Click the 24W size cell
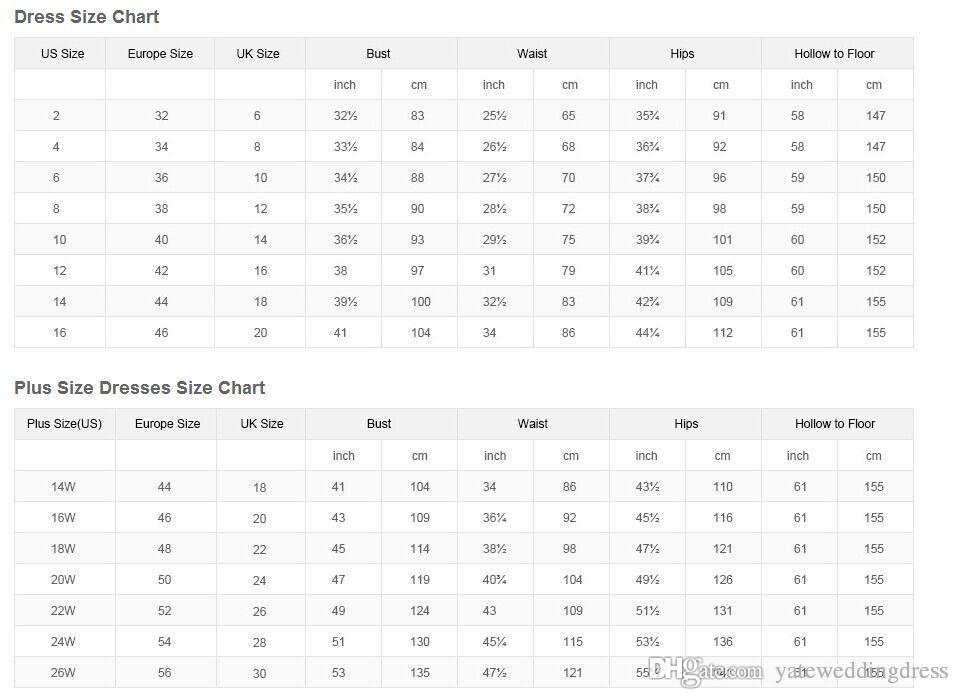Viewport: 958px width, 699px height. pos(64,642)
